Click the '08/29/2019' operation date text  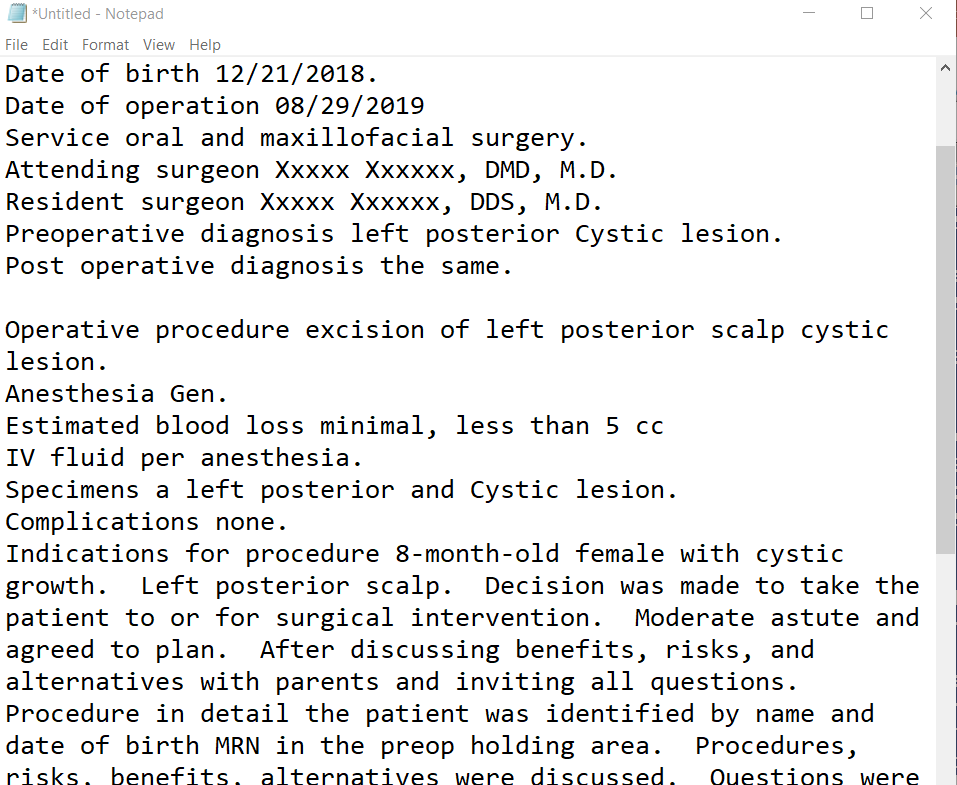coord(349,106)
